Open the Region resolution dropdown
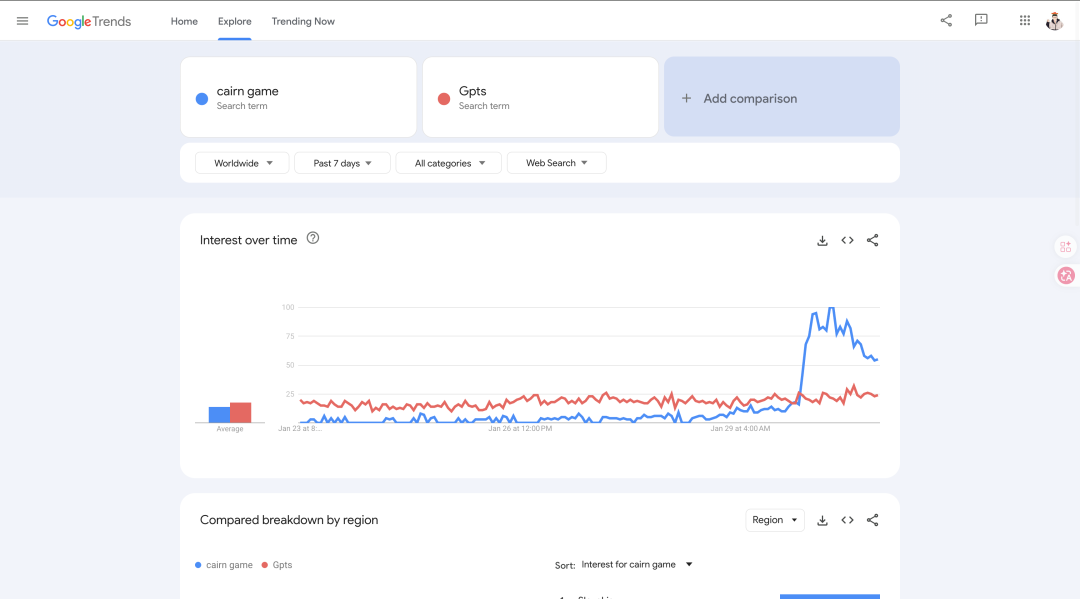Image resolution: width=1080 pixels, height=599 pixels. pos(775,520)
